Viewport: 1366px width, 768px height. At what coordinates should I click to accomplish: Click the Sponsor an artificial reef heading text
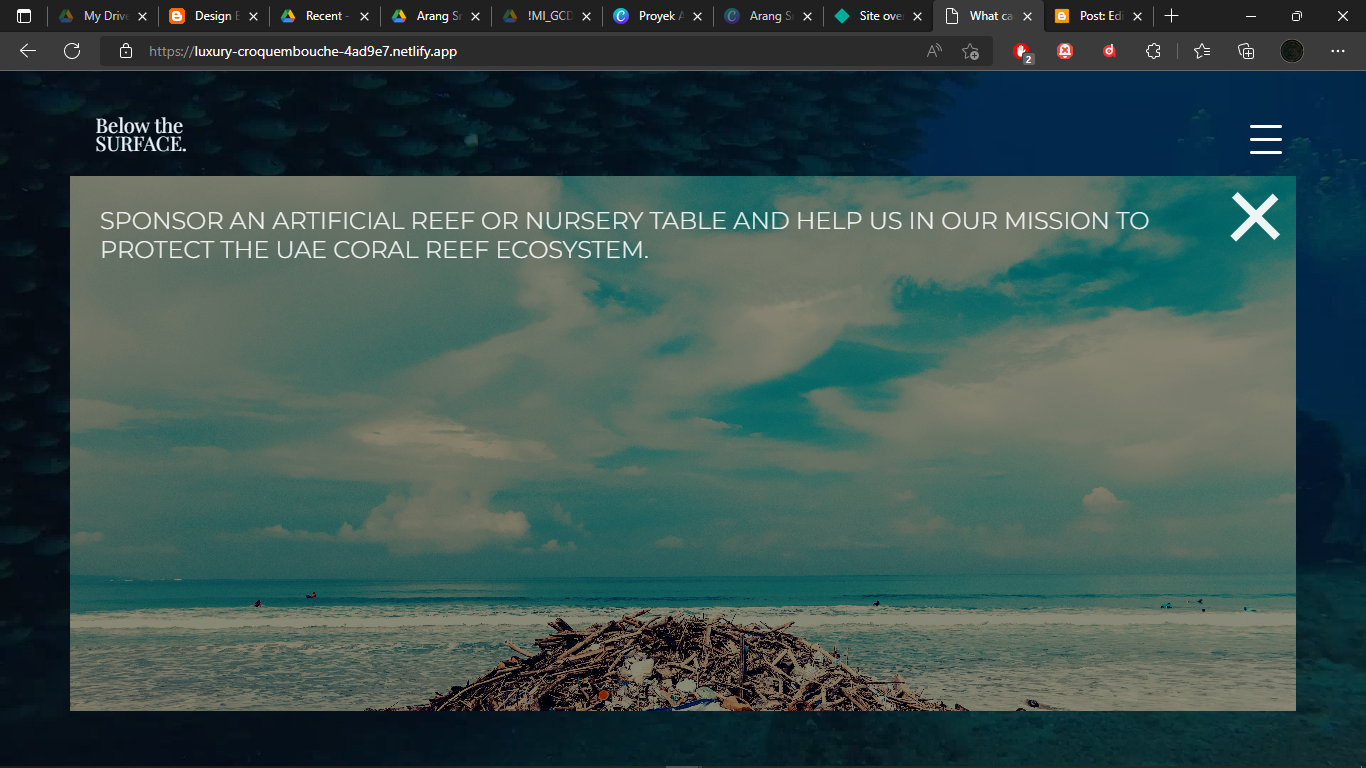[x=625, y=235]
